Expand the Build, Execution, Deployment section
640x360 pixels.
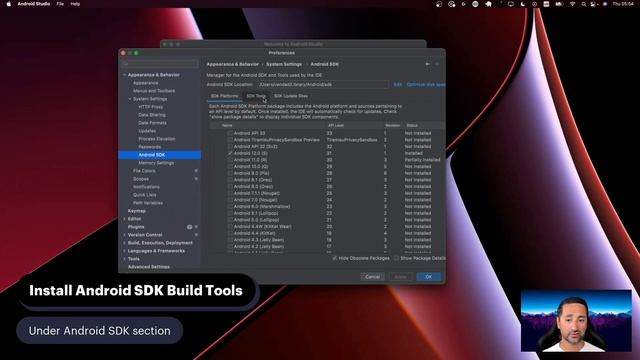point(124,243)
